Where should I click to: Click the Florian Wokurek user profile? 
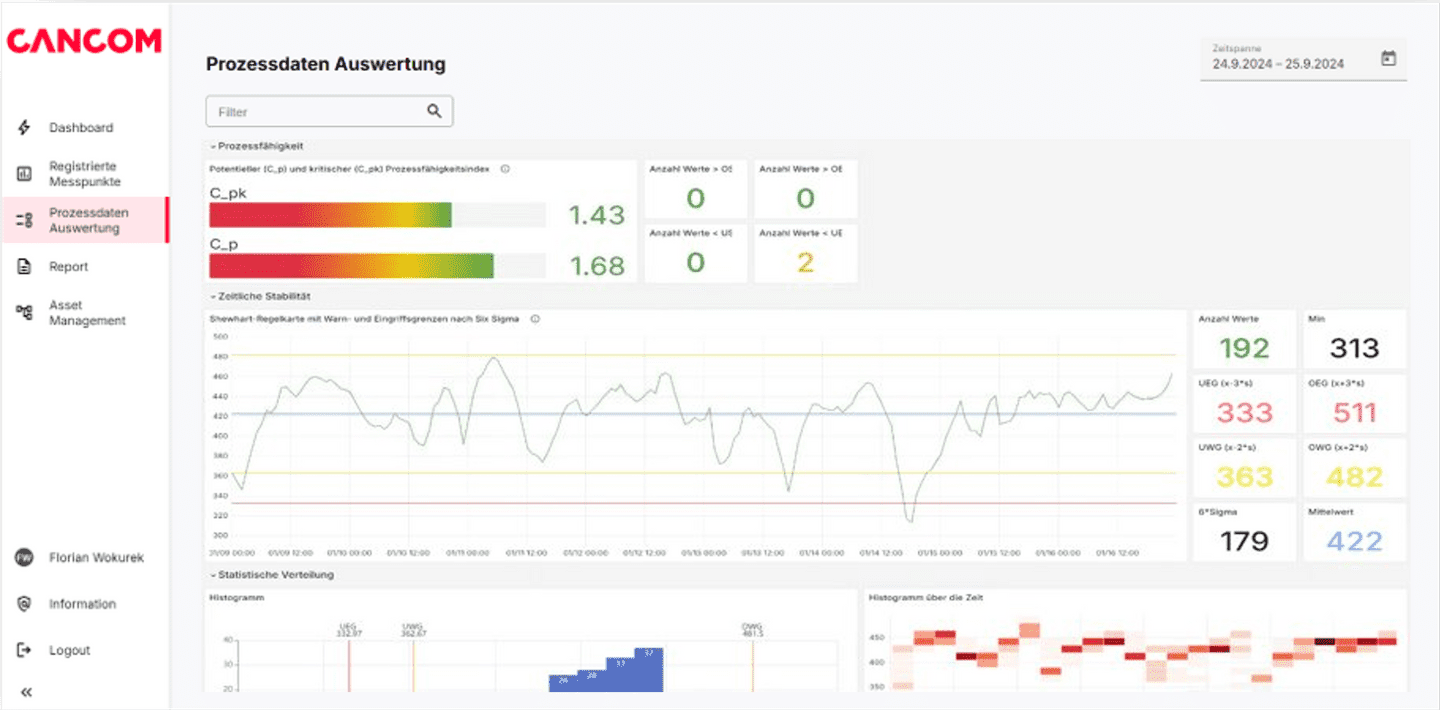coord(96,558)
